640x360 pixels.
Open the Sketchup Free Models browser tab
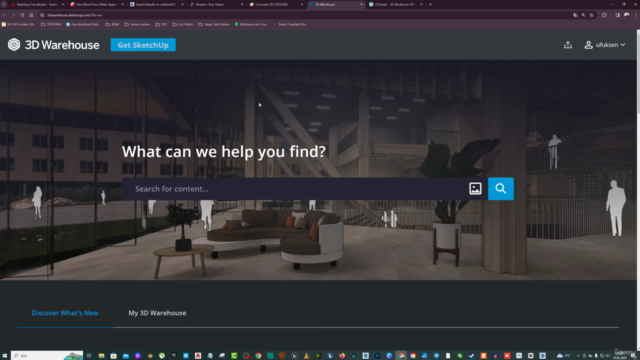(36, 4)
